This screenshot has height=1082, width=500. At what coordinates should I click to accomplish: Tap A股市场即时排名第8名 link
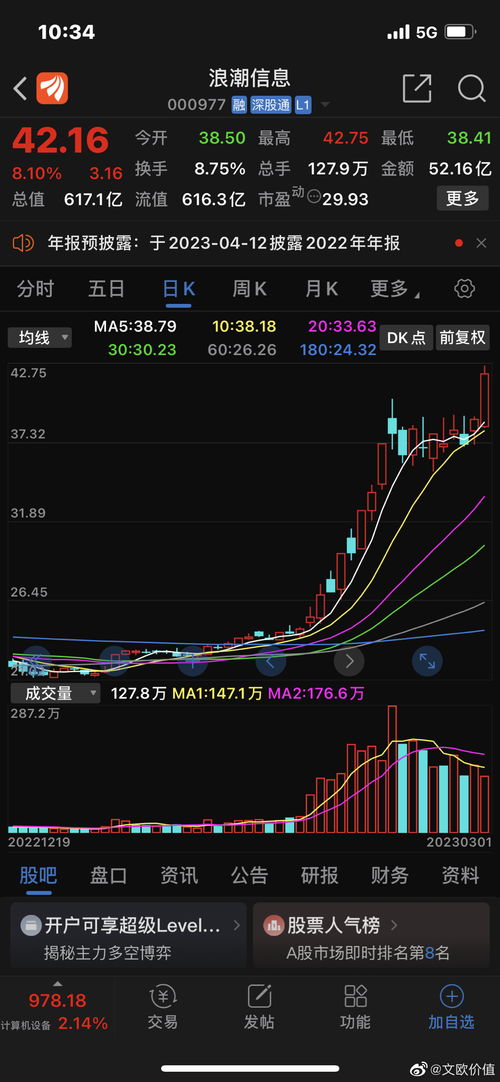368,953
